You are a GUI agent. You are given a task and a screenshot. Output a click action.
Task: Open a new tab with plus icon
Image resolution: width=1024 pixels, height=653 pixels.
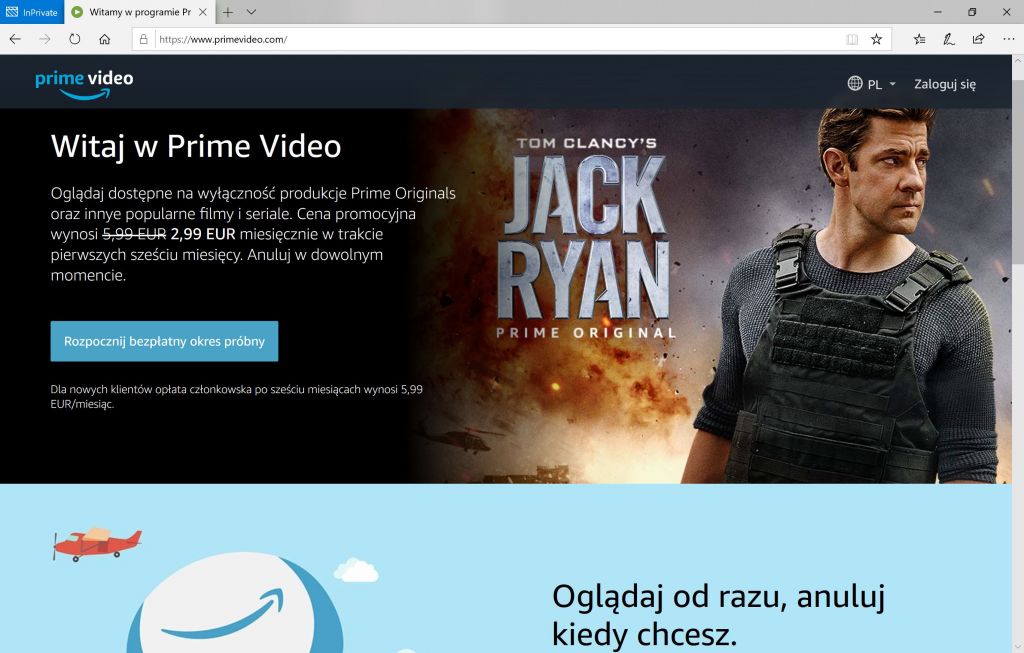227,12
